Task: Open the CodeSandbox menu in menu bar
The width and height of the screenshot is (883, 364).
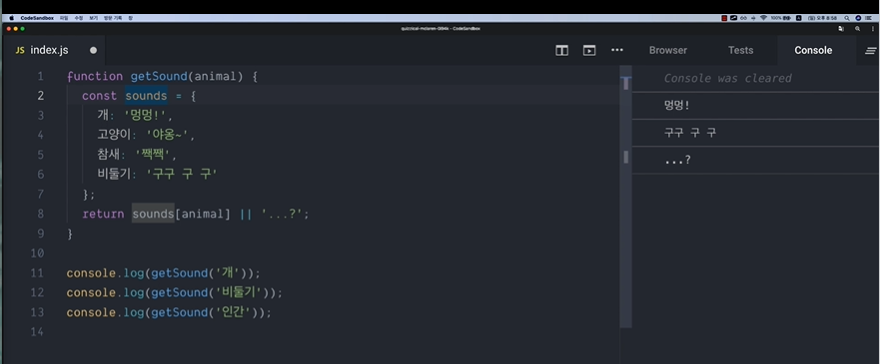Action: pos(37,18)
